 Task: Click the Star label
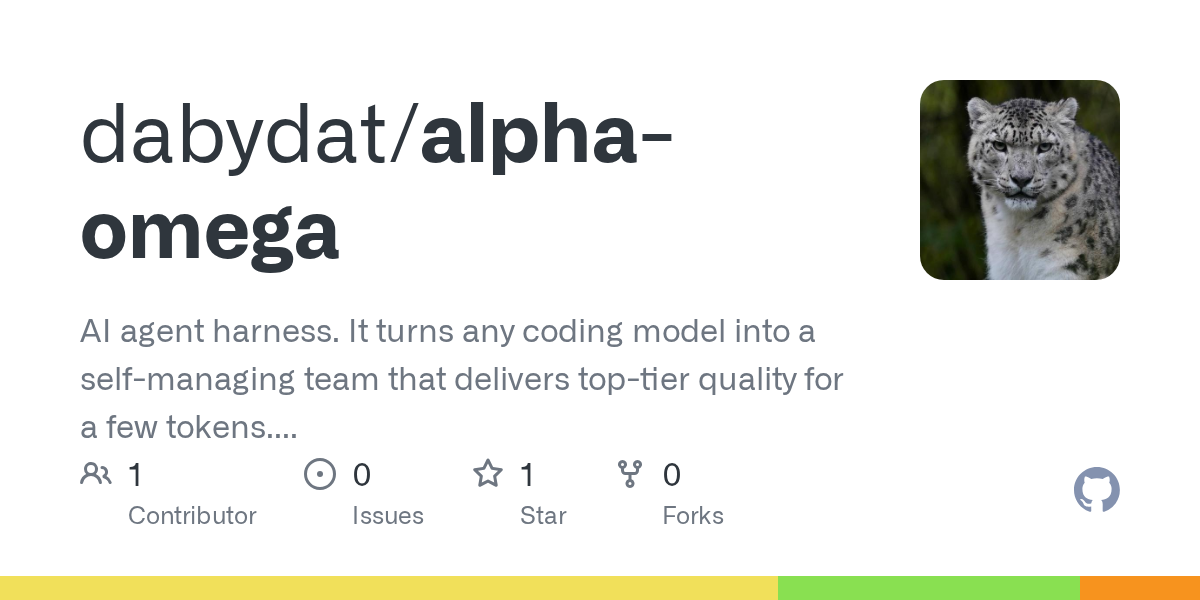tap(543, 516)
